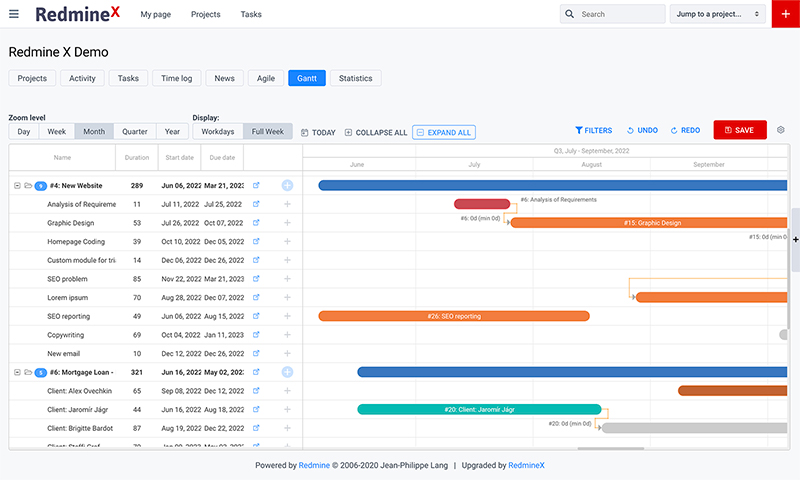The image size is (800, 480).
Task: Open external link icon for SEO problem row
Action: 256,279
